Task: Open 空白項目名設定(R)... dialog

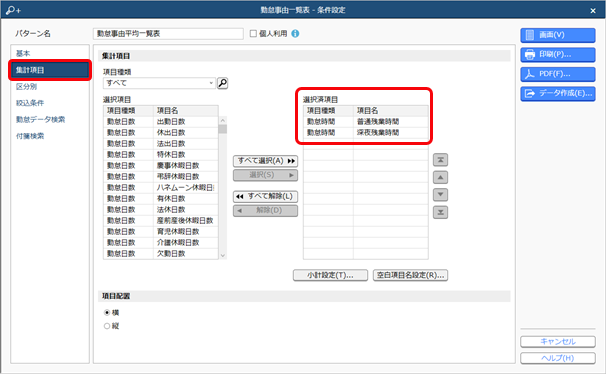Action: [410, 275]
